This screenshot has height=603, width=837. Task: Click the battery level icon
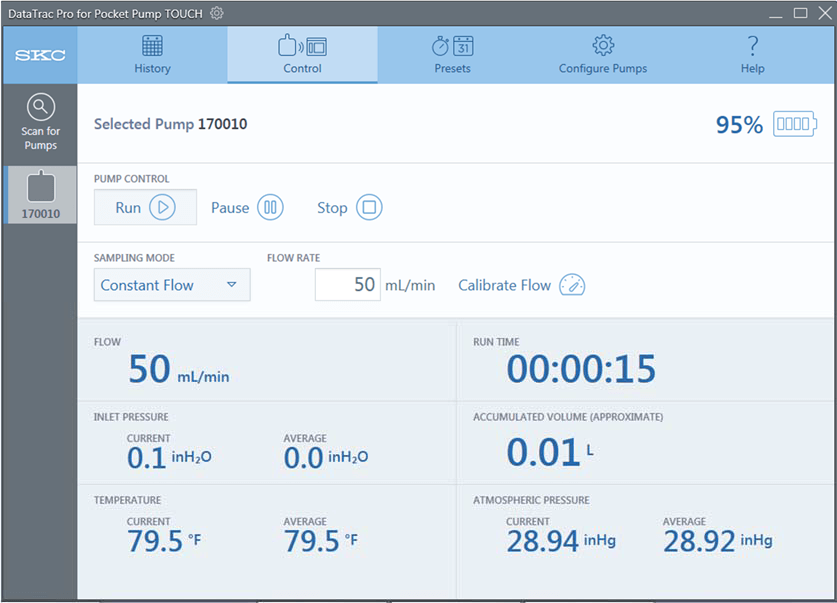[x=795, y=124]
